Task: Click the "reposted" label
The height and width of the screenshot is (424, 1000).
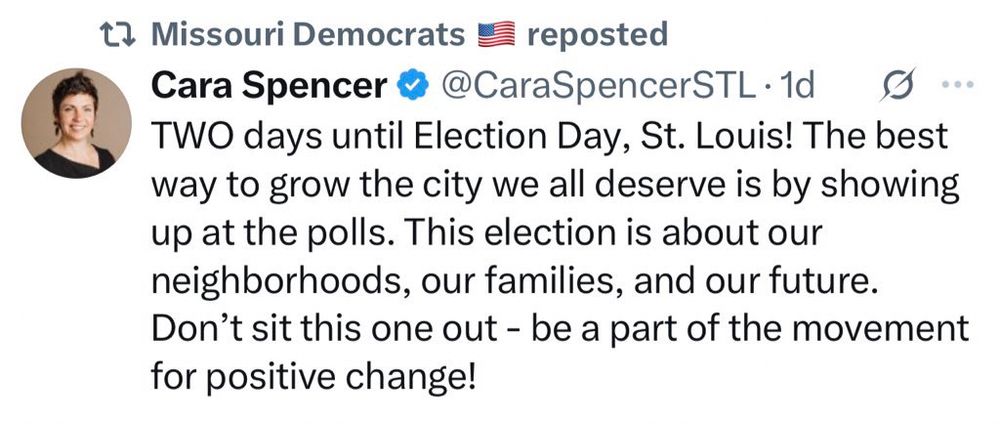Action: point(596,36)
